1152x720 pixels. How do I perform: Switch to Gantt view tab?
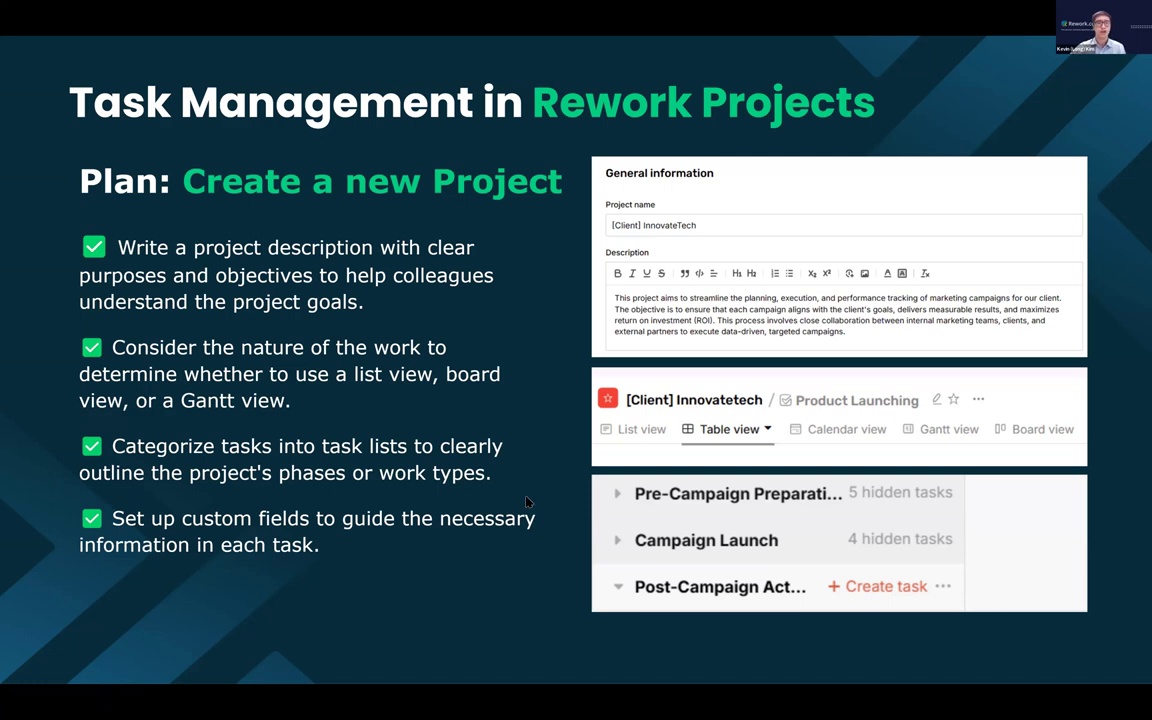tap(940, 429)
